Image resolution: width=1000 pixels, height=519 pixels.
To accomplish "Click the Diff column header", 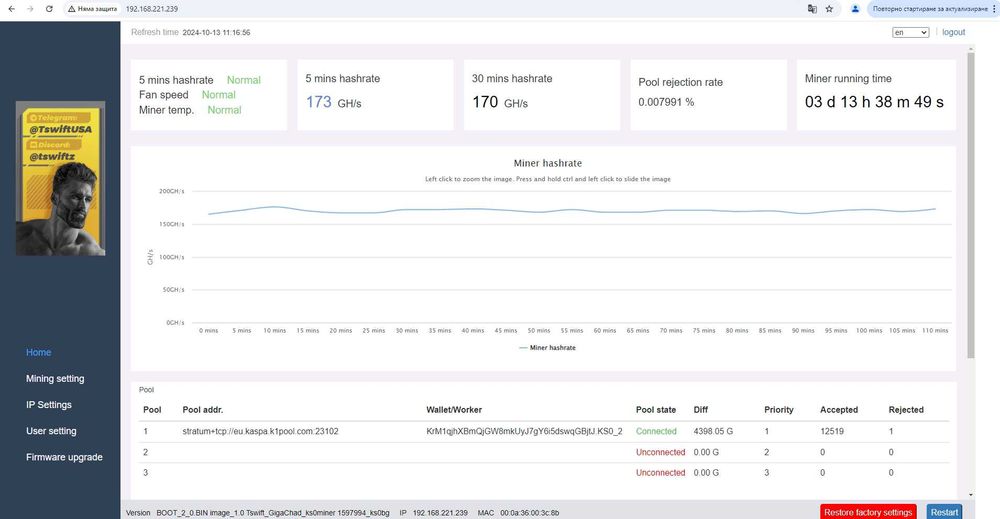I will pos(700,409).
